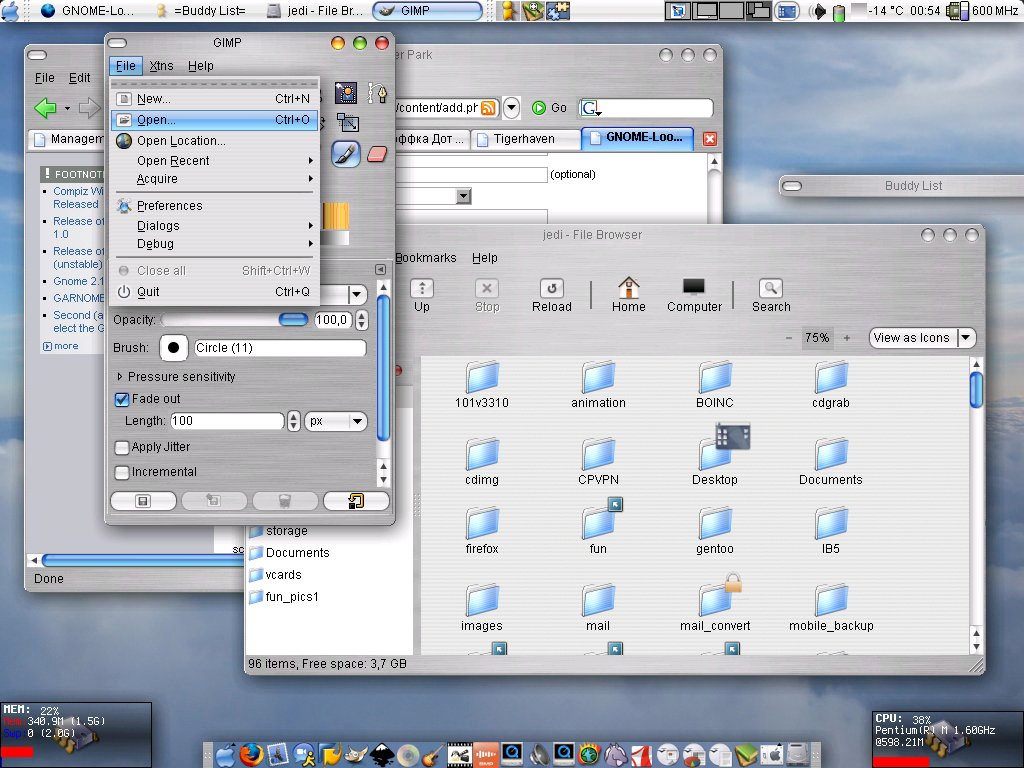Go to Home folder in File Browser
The height and width of the screenshot is (768, 1024).
628,295
